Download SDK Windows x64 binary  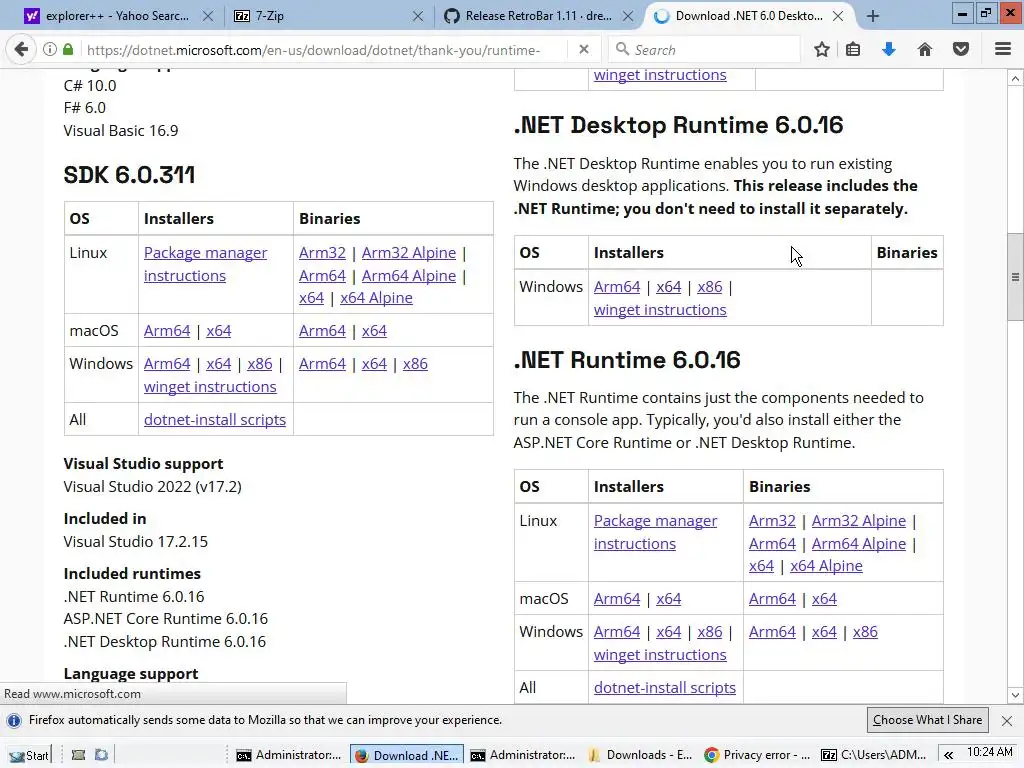point(374,364)
